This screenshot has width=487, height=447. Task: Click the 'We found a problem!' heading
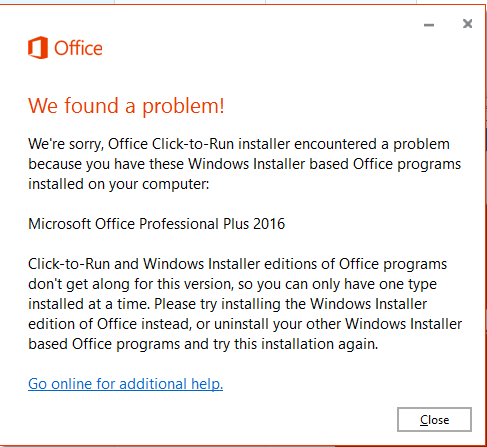[126, 106]
